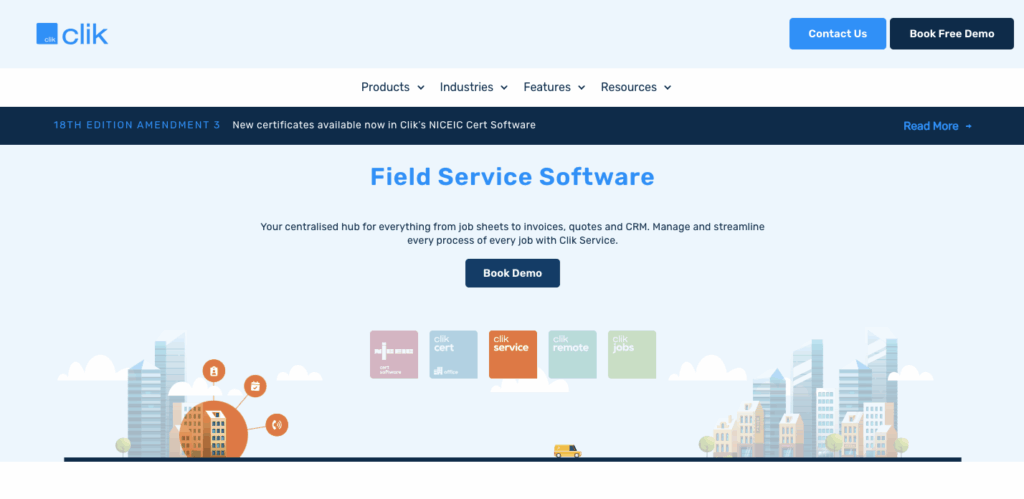The width and height of the screenshot is (1024, 499).
Task: Expand the Industries dropdown chevron
Action: click(x=504, y=88)
